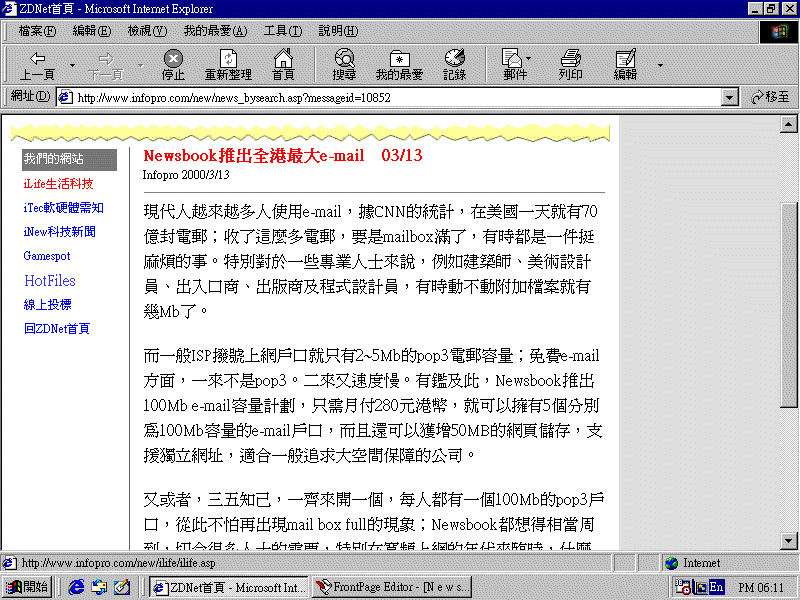The image size is (800, 600).
Task: Click the Print (列印) toolbar icon
Action: pos(570,64)
